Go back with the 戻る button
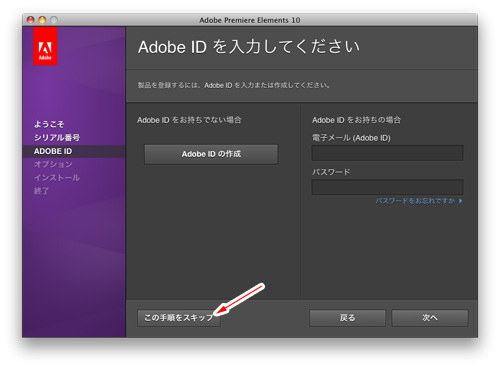The height and width of the screenshot is (368, 500). [x=347, y=318]
